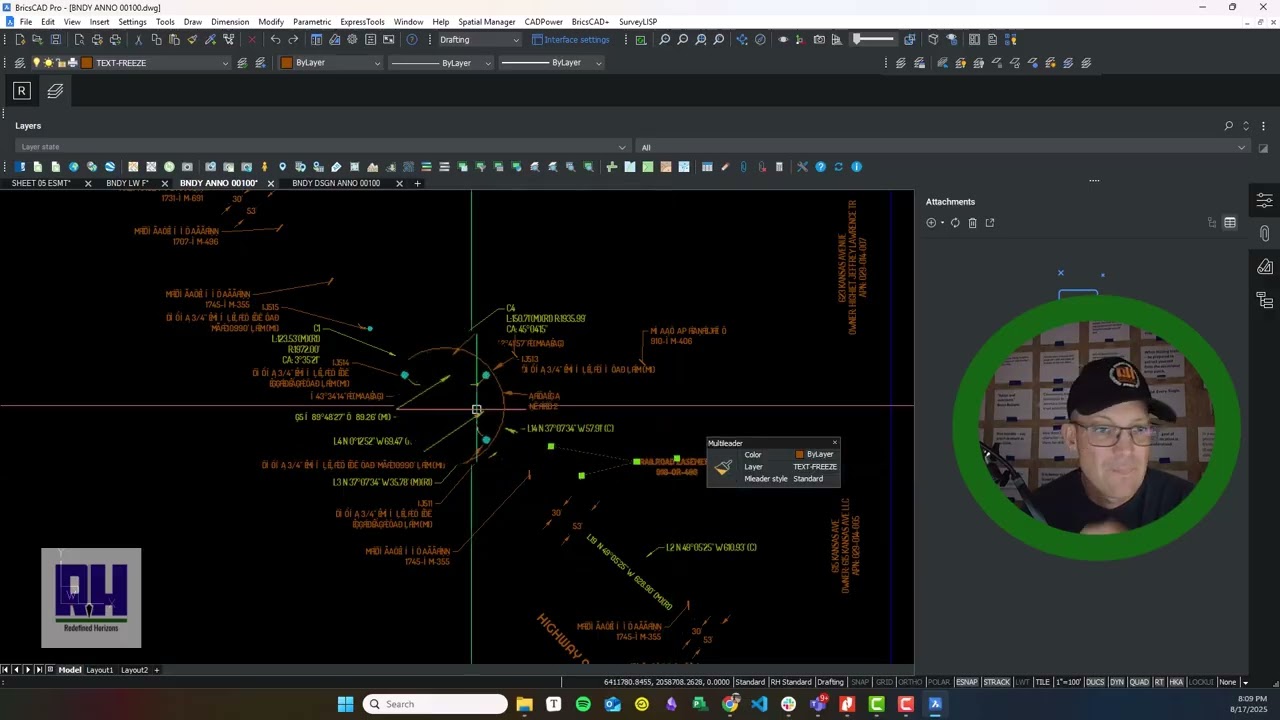
Task: Open the TEXT-FREEZE layer dropdown
Action: pos(154,63)
